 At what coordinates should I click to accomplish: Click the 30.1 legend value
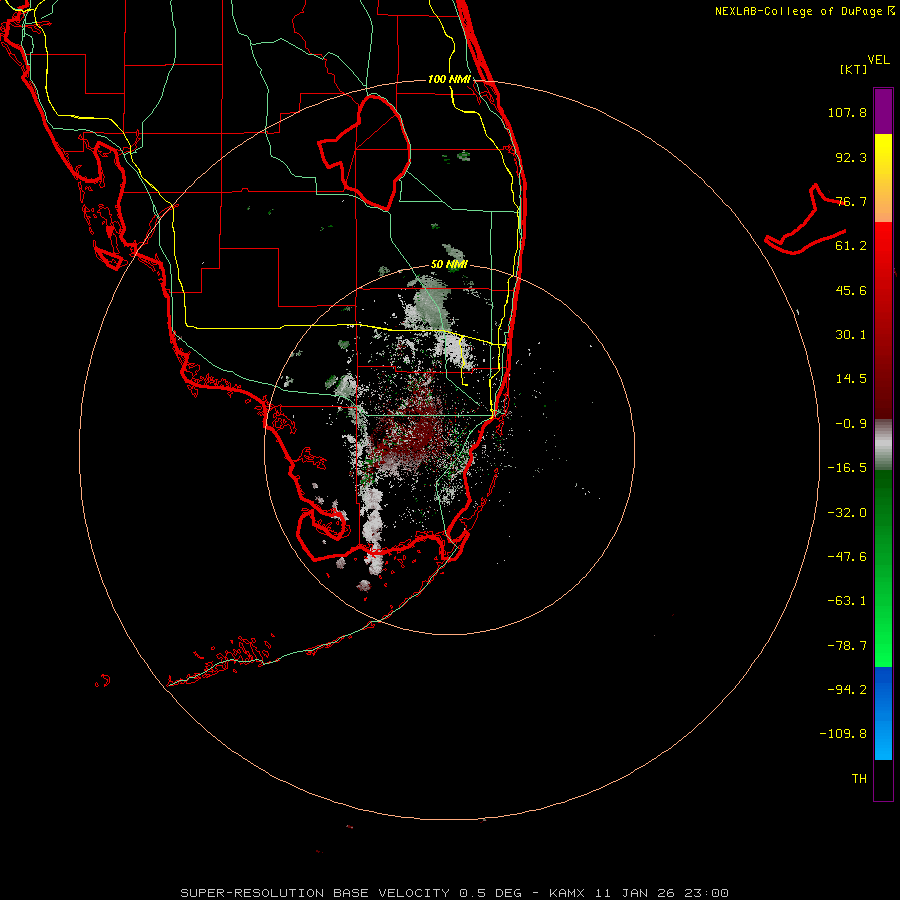pyautogui.click(x=851, y=335)
